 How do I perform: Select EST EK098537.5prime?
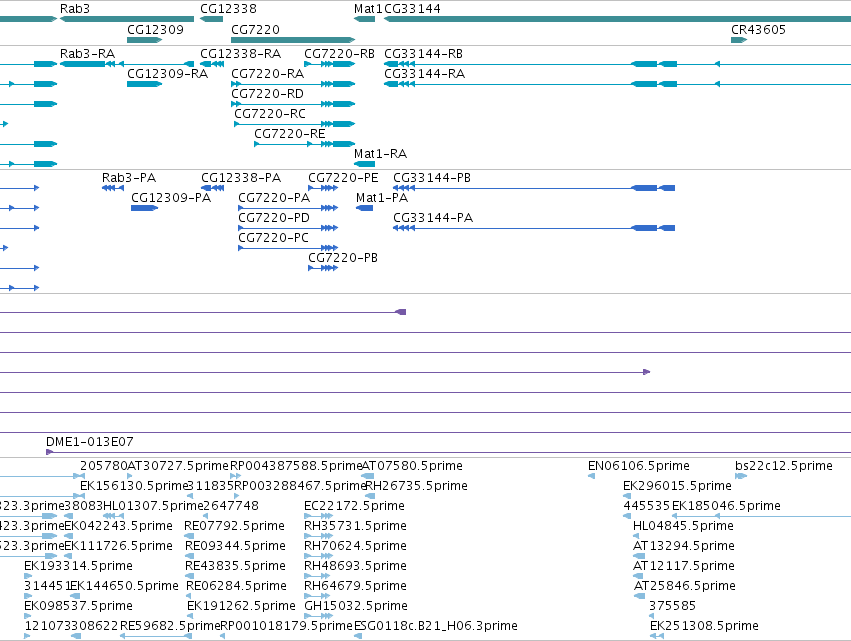[x=78, y=605]
